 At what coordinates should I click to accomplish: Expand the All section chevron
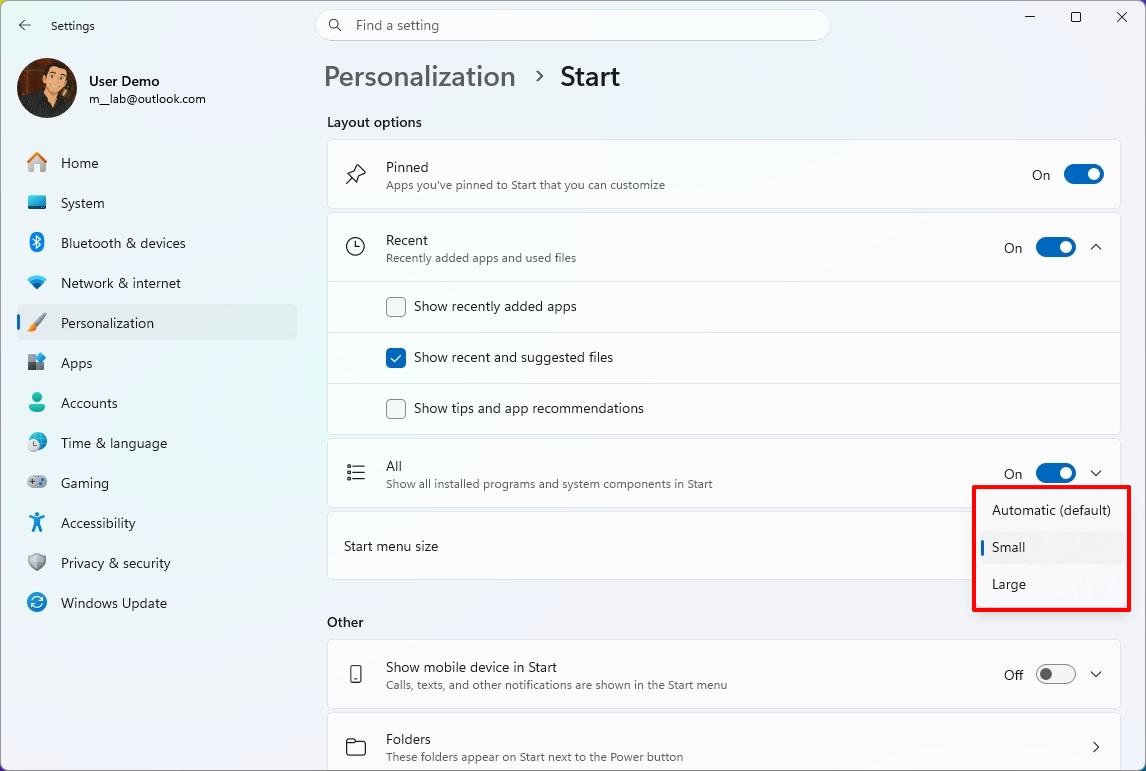point(1096,474)
